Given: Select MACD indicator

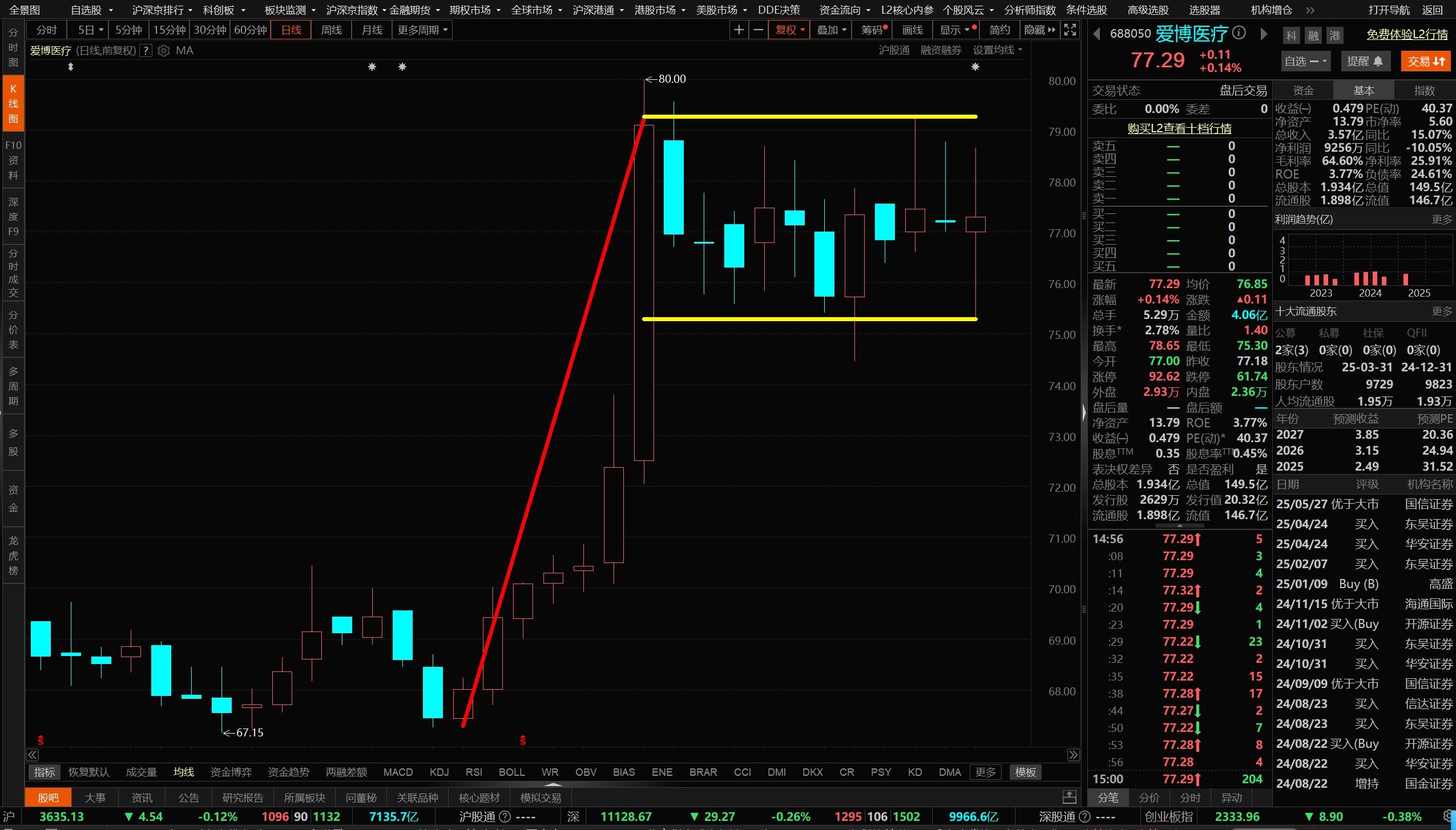Looking at the screenshot, I should point(398,772).
